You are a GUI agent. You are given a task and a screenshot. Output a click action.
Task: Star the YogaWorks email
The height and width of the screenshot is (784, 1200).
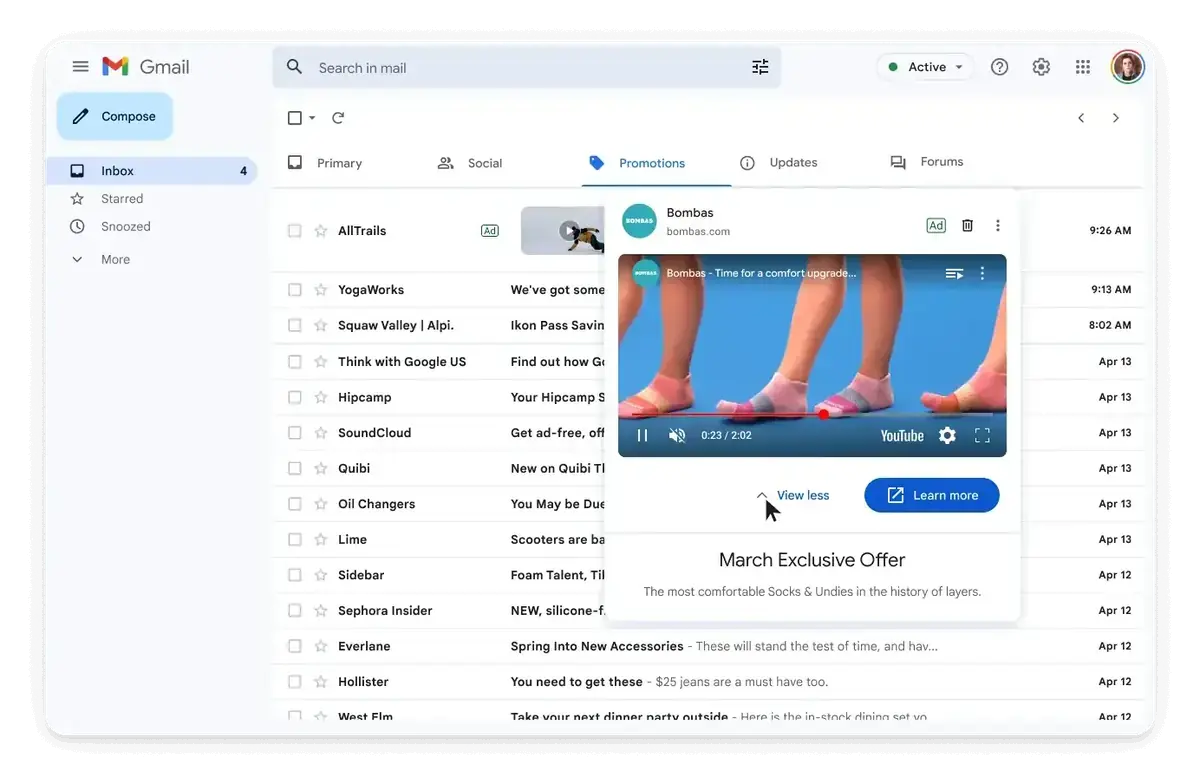tap(321, 290)
